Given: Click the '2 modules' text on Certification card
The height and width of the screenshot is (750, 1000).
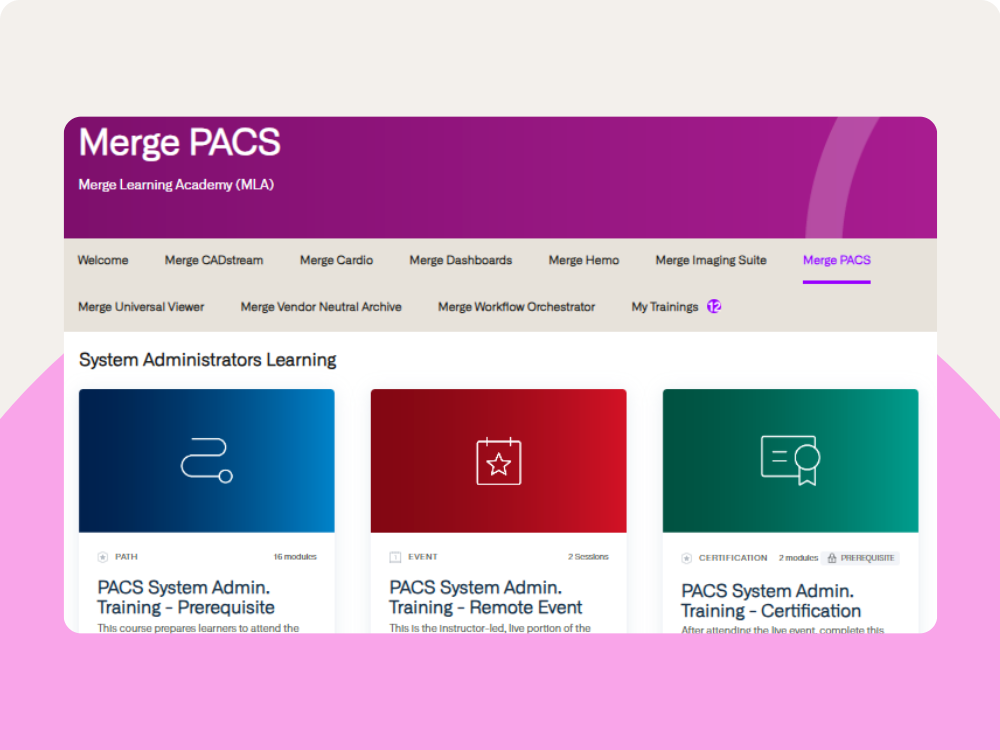Looking at the screenshot, I should coord(798,558).
